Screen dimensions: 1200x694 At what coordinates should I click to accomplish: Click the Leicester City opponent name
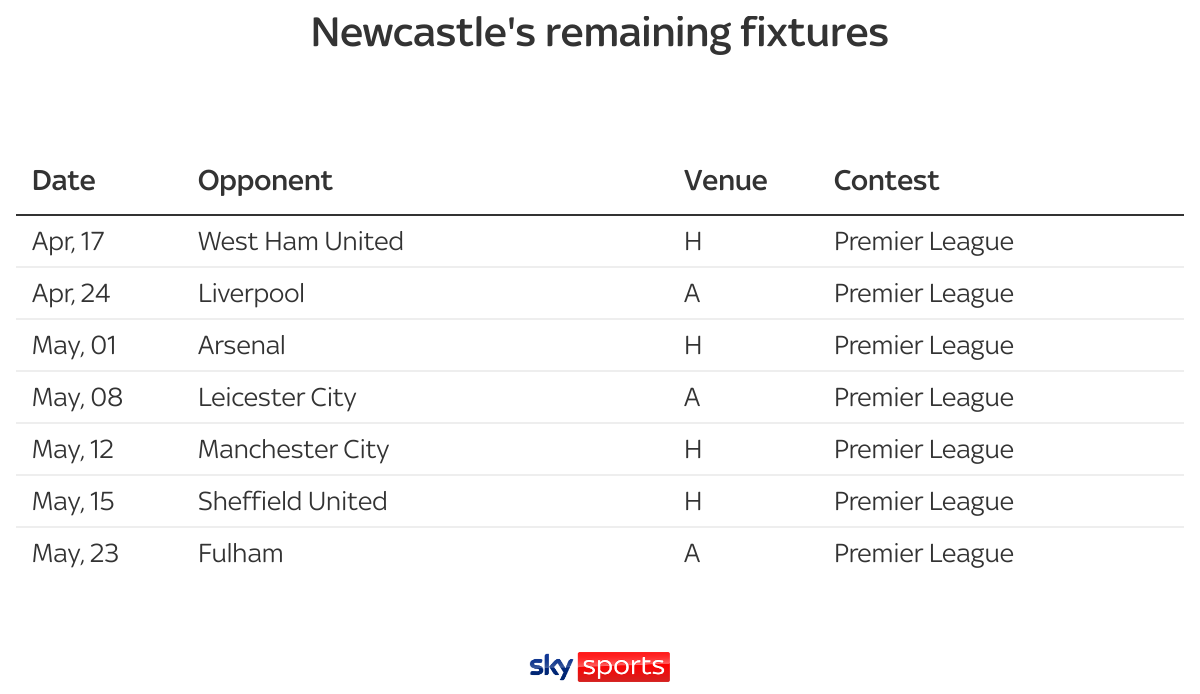pos(277,397)
